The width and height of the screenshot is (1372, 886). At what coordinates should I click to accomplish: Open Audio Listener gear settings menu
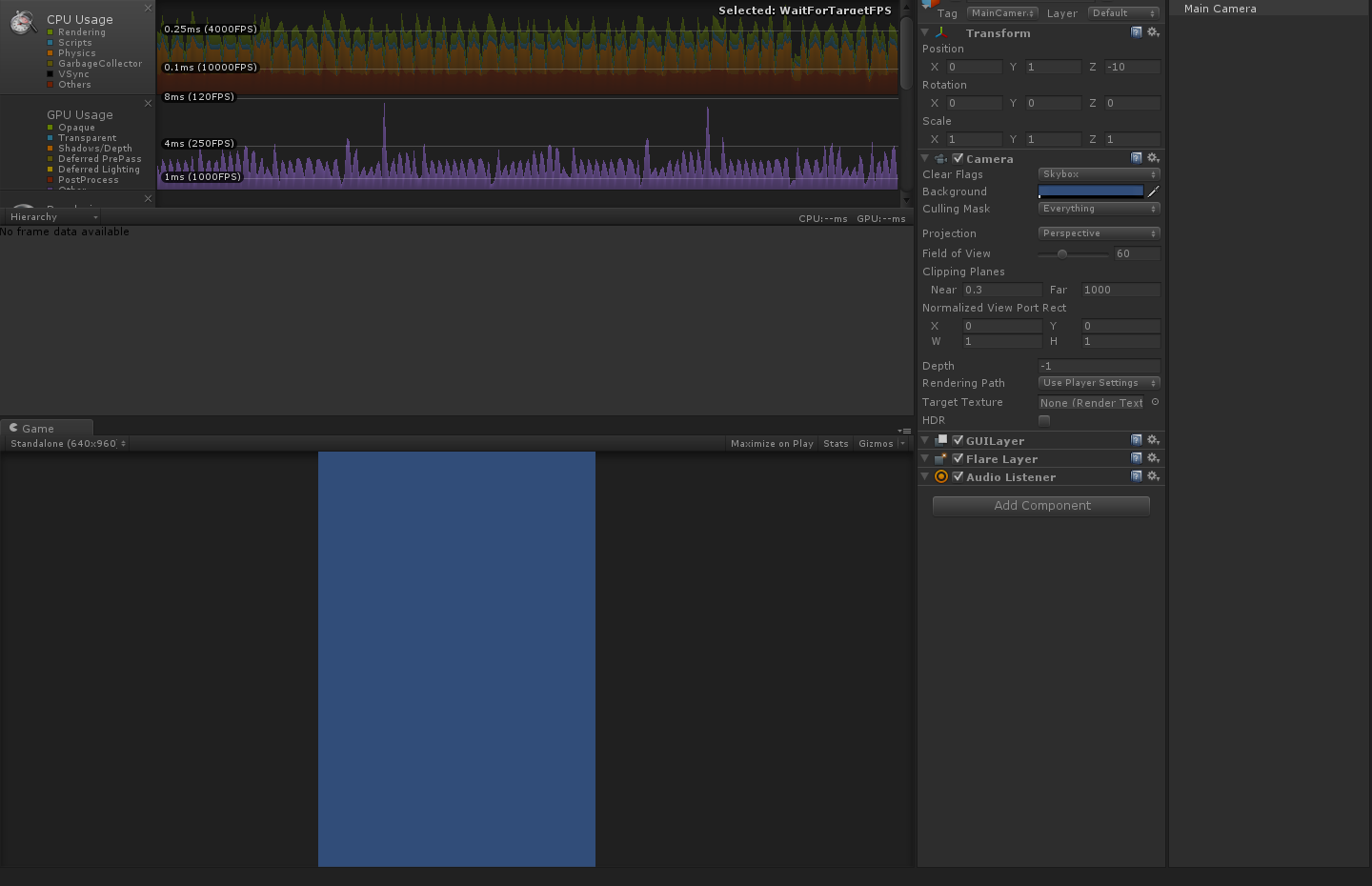1153,476
